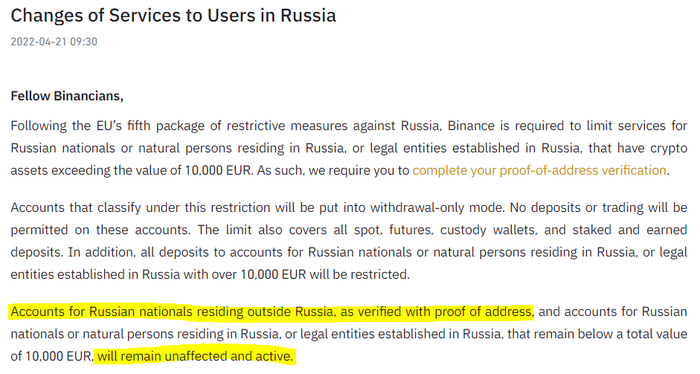Click the text 'assets exceeding the value of 10,000 EUR'

(131, 170)
